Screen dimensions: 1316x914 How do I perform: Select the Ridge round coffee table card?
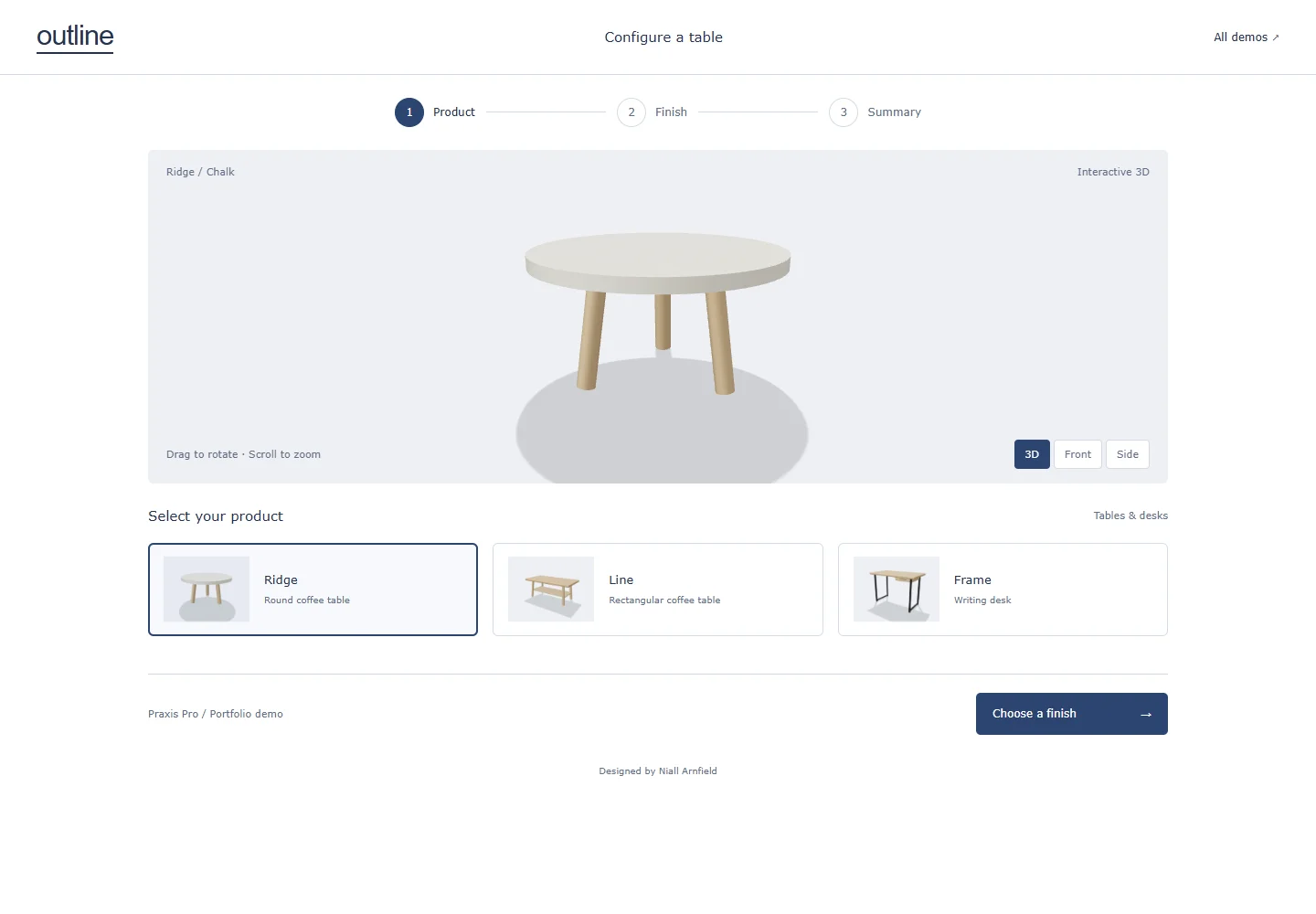pyautogui.click(x=313, y=590)
